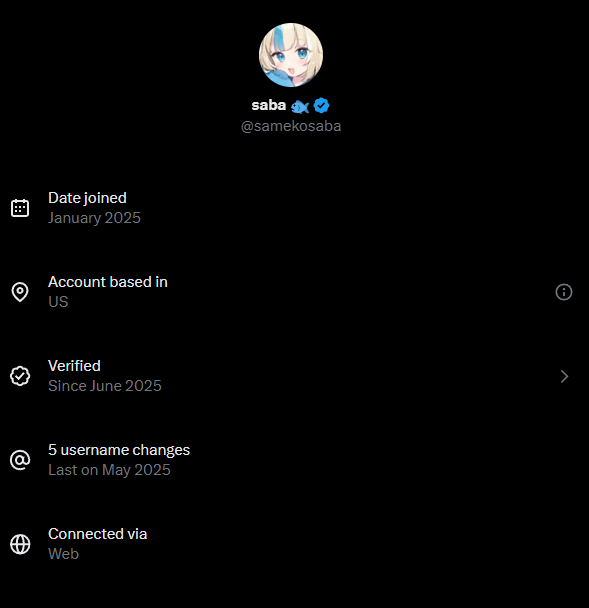The image size is (589, 608).
Task: Select the @samekosaba handle text
Action: 291,126
